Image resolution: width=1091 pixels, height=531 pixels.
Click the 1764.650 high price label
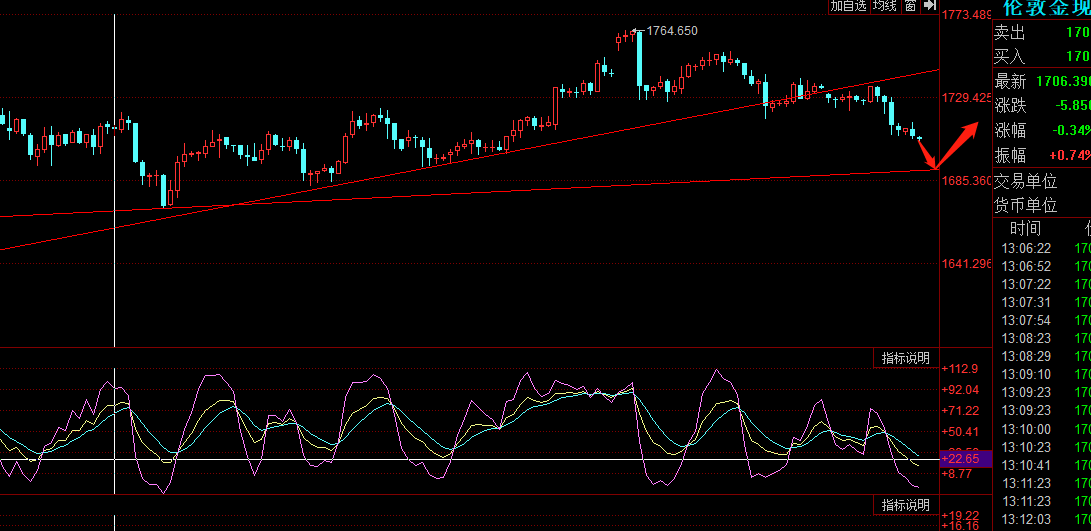671,31
